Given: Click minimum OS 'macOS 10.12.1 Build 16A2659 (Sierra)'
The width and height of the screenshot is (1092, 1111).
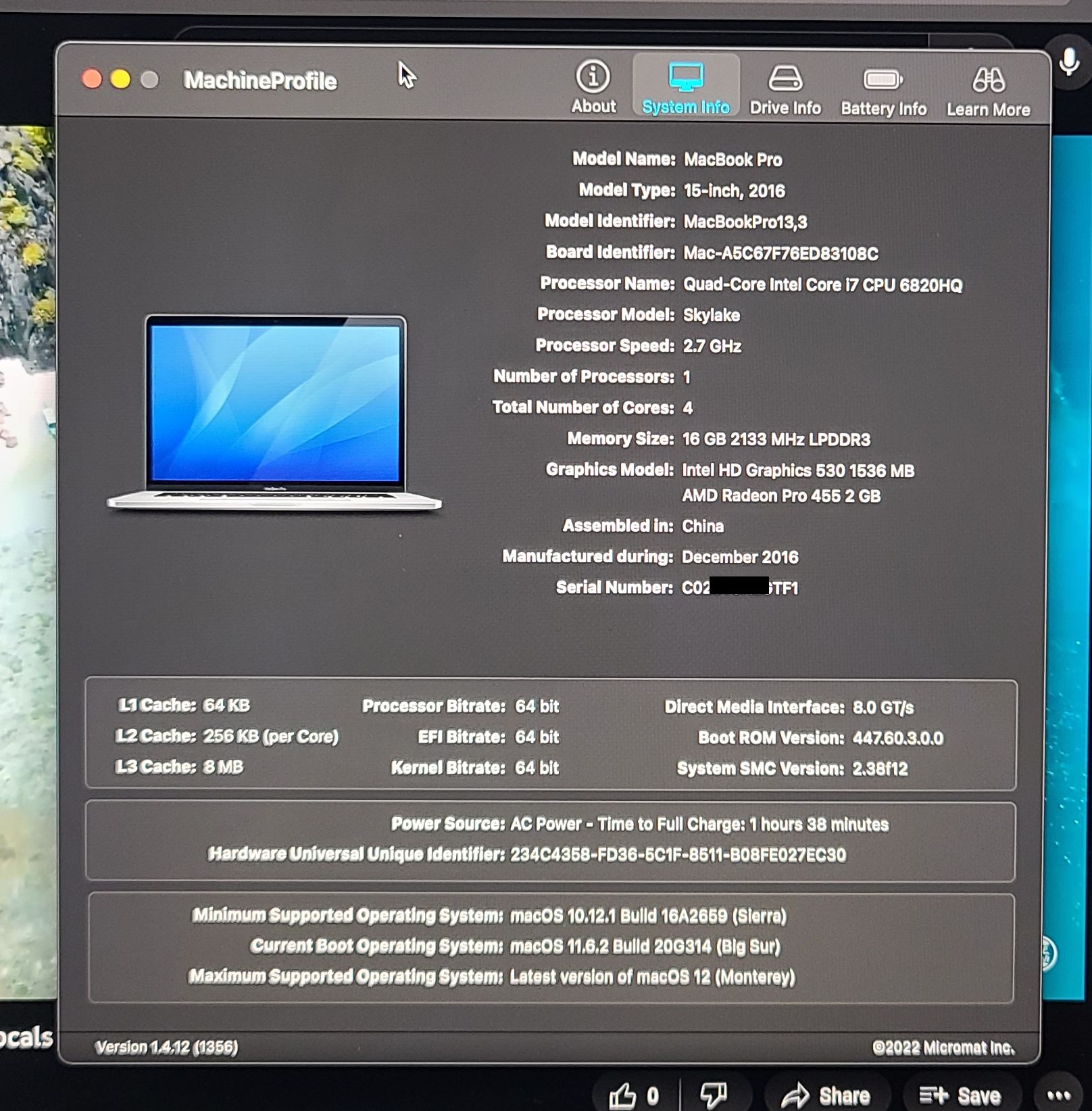Looking at the screenshot, I should click(648, 916).
